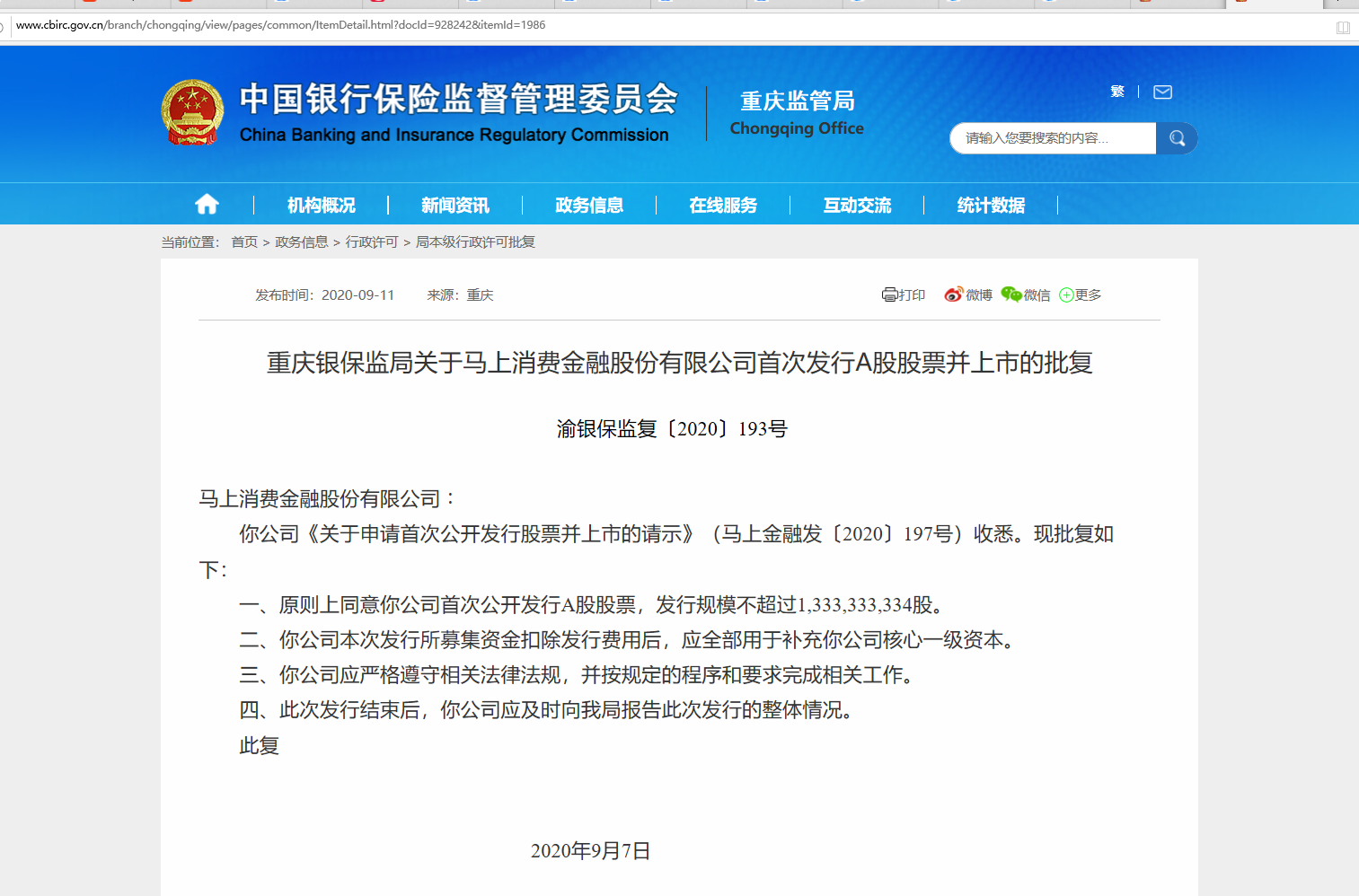Go to 行政许可 in breadcrumb
The width and height of the screenshot is (1359, 896).
(x=372, y=242)
